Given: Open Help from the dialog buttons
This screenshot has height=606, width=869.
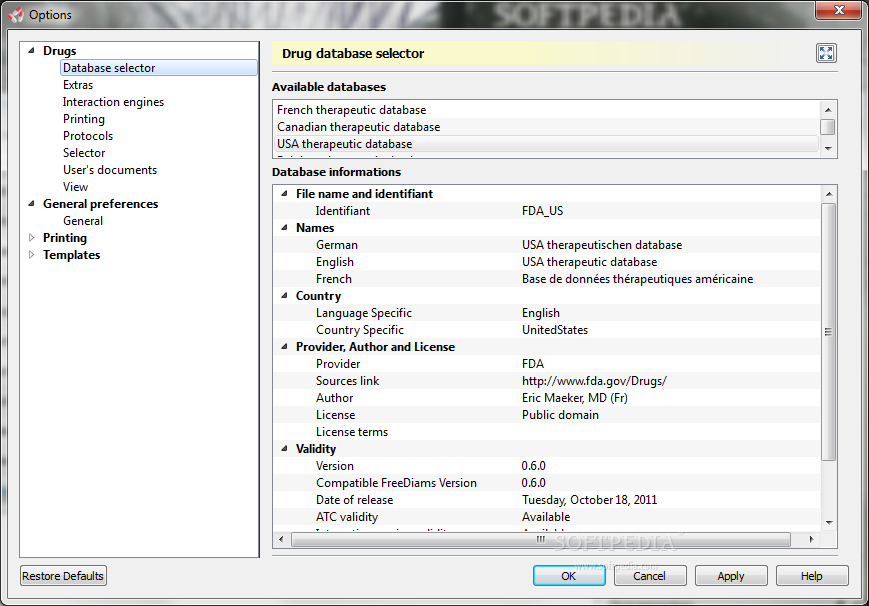Looking at the screenshot, I should (x=812, y=576).
